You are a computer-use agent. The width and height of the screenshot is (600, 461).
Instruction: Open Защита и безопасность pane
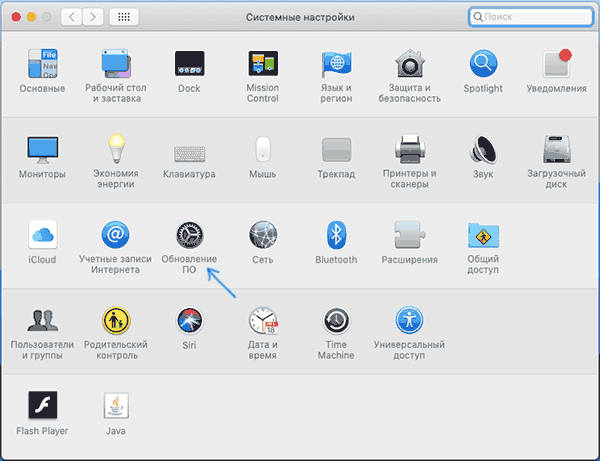(410, 65)
